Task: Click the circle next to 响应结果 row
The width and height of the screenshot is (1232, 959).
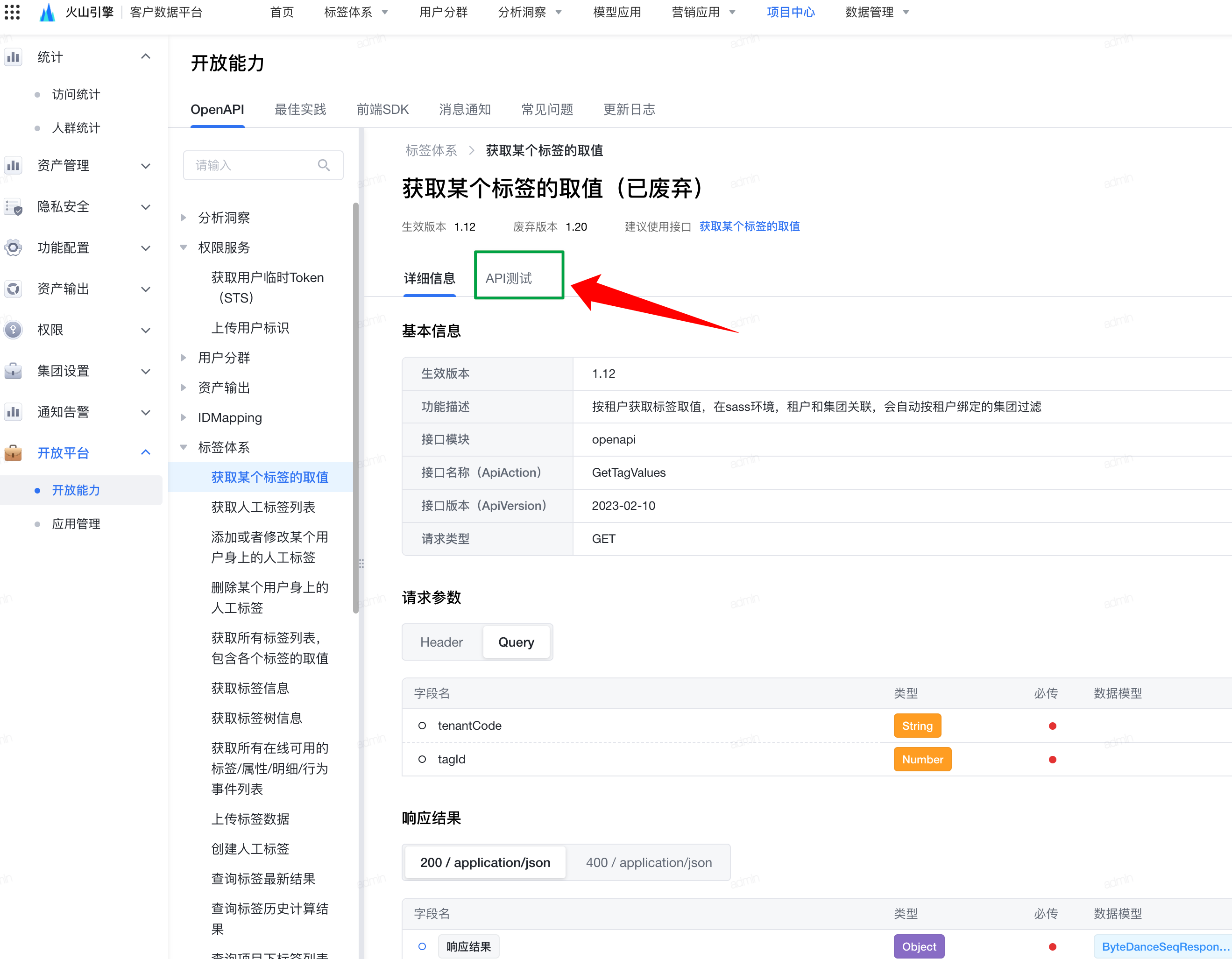Action: click(422, 946)
